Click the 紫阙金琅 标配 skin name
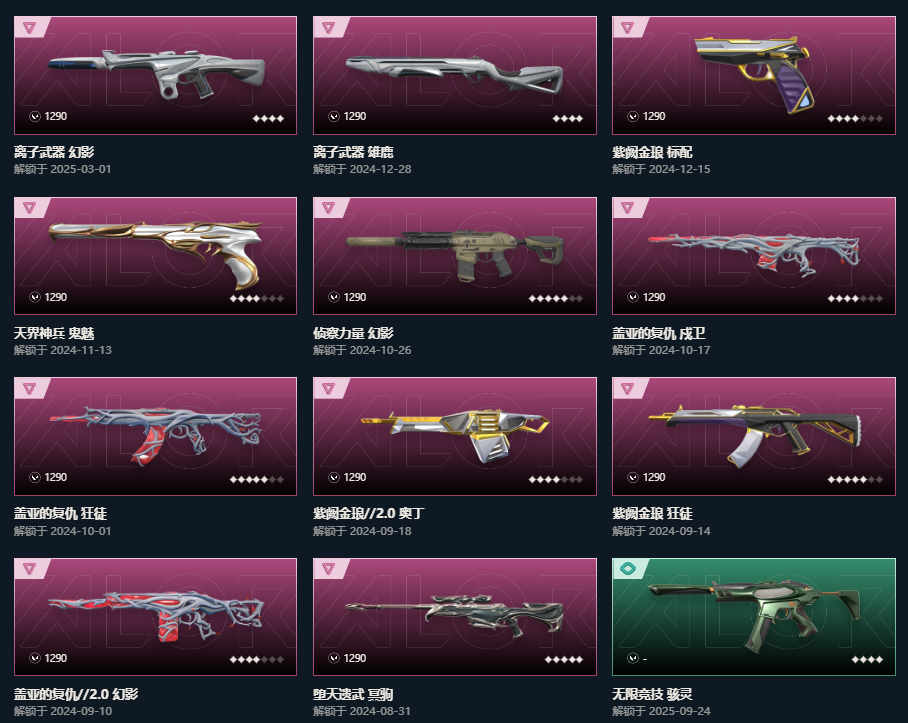 652,152
